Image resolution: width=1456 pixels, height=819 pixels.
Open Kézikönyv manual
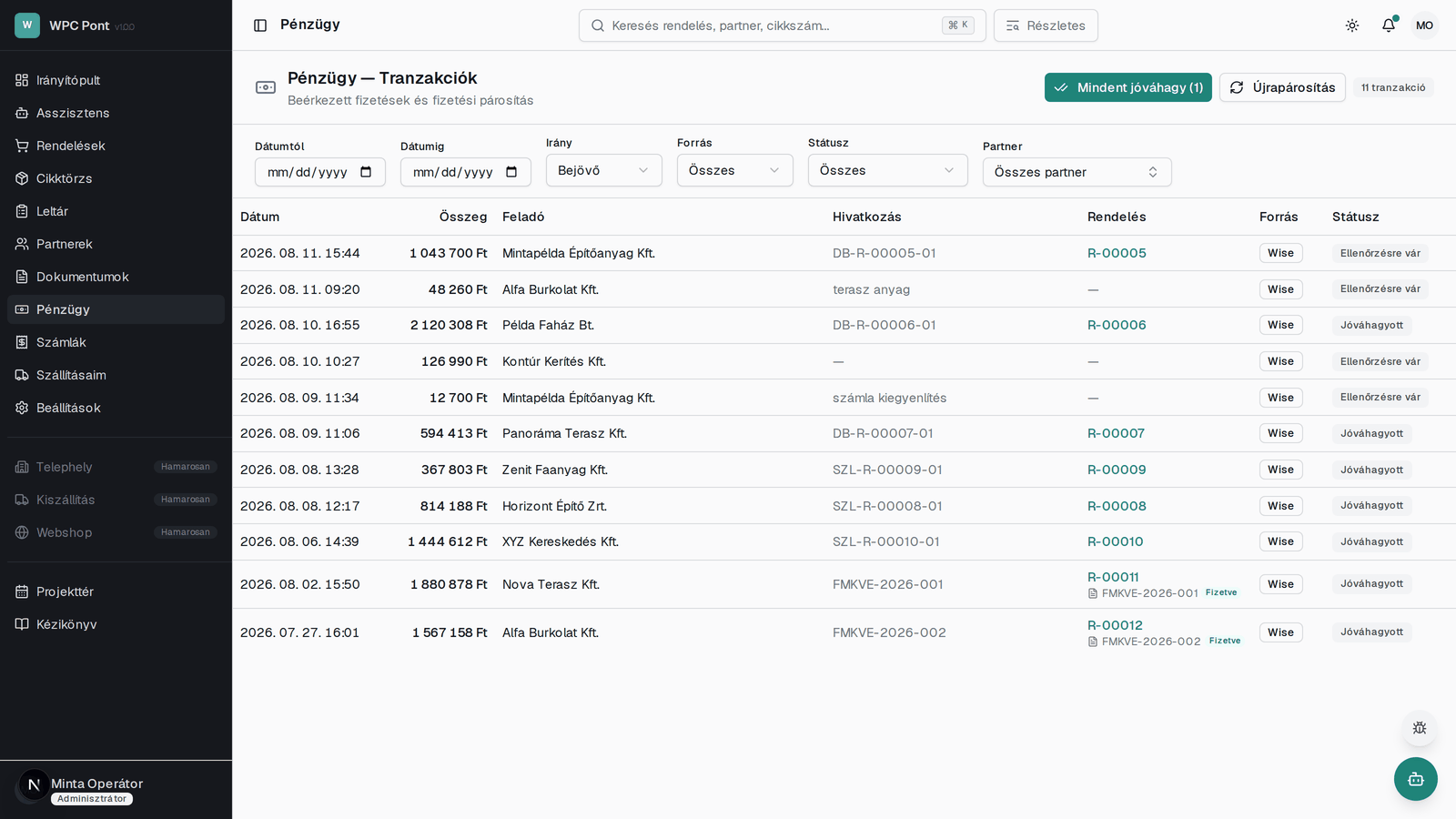tap(116, 624)
